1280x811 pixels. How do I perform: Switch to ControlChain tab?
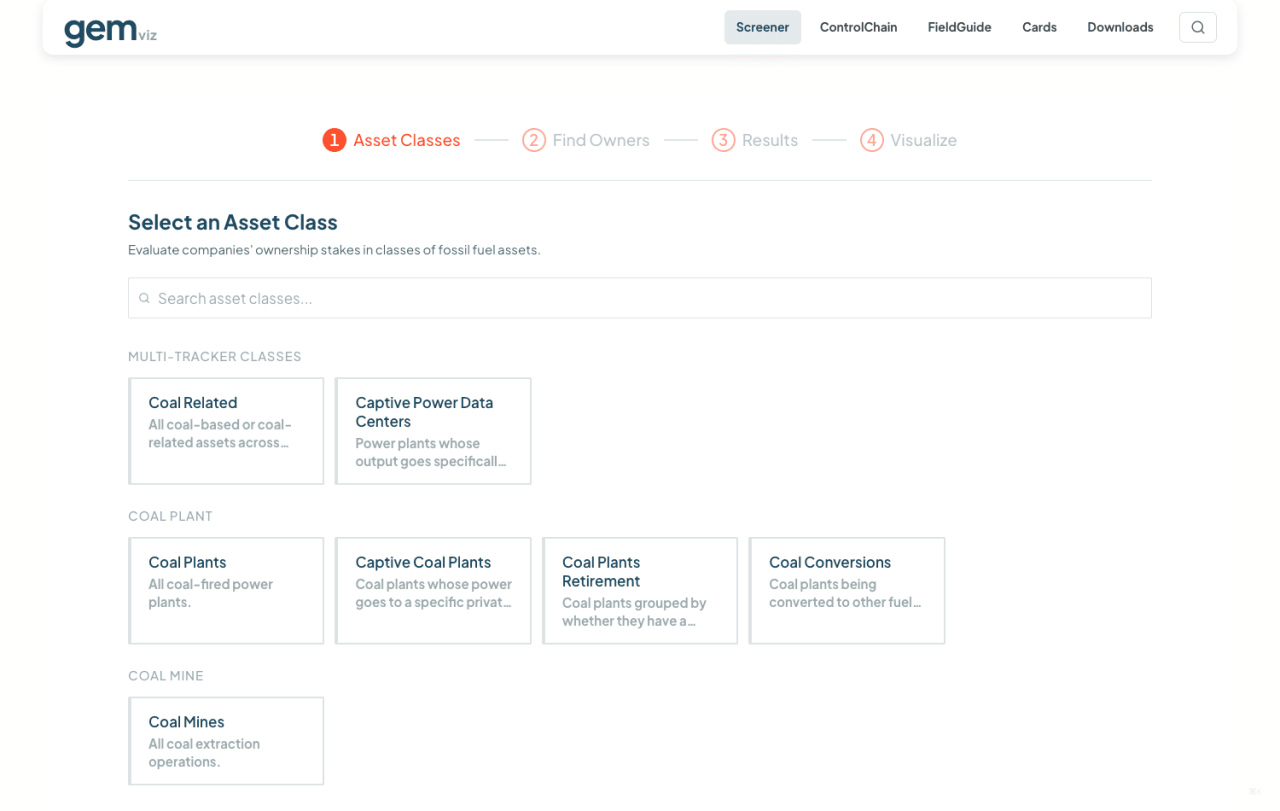(x=858, y=27)
